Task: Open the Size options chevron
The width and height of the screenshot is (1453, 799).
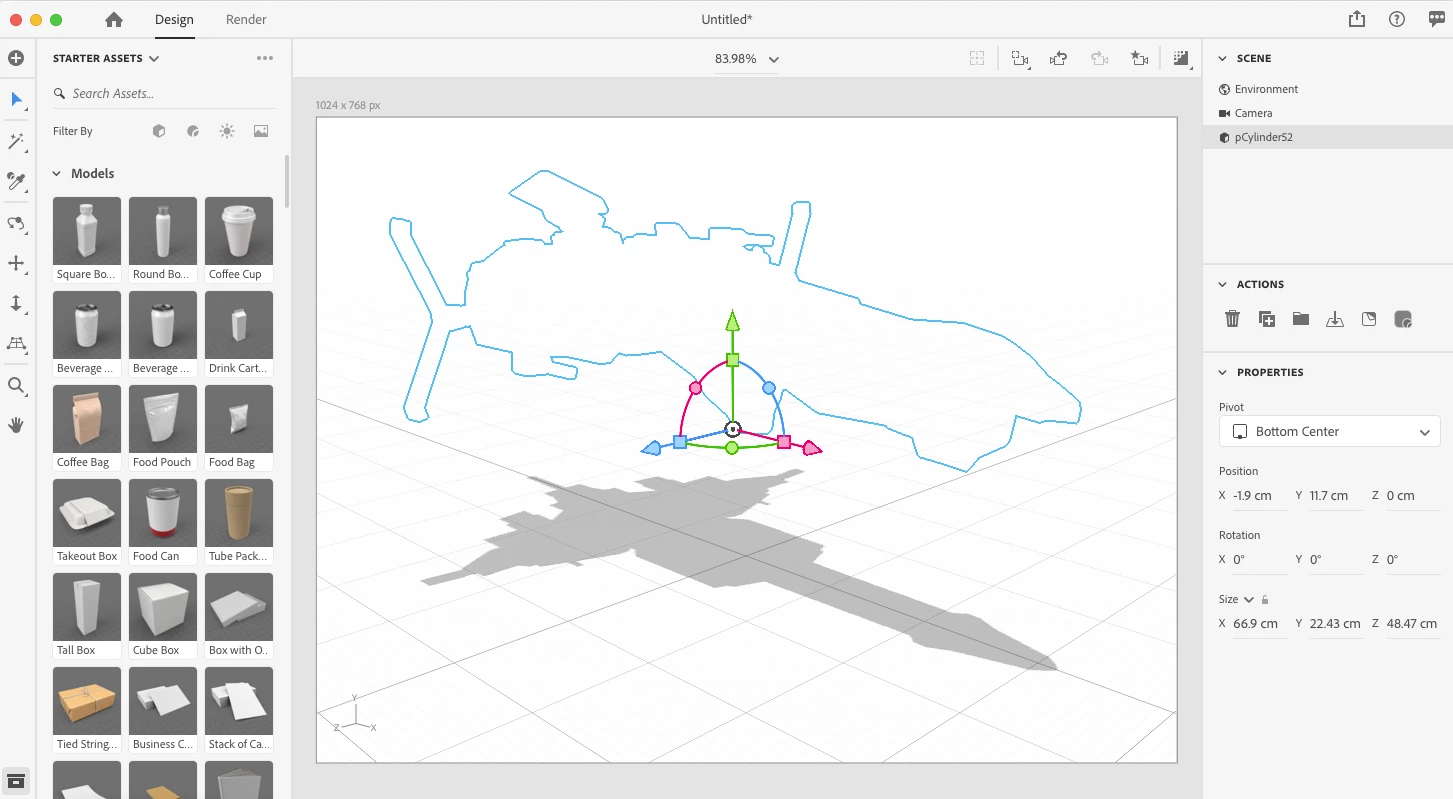Action: pyautogui.click(x=1249, y=599)
